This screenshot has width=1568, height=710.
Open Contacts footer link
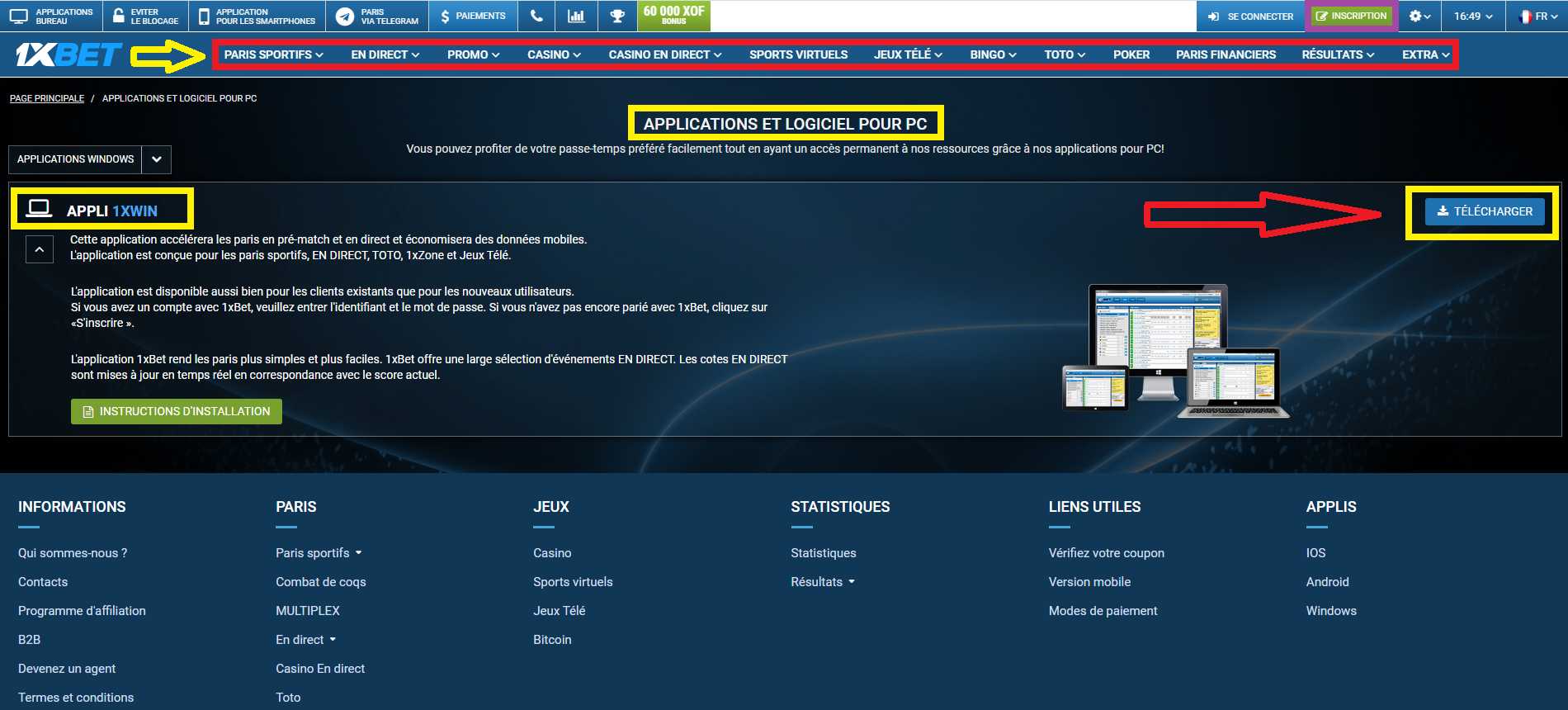(43, 582)
